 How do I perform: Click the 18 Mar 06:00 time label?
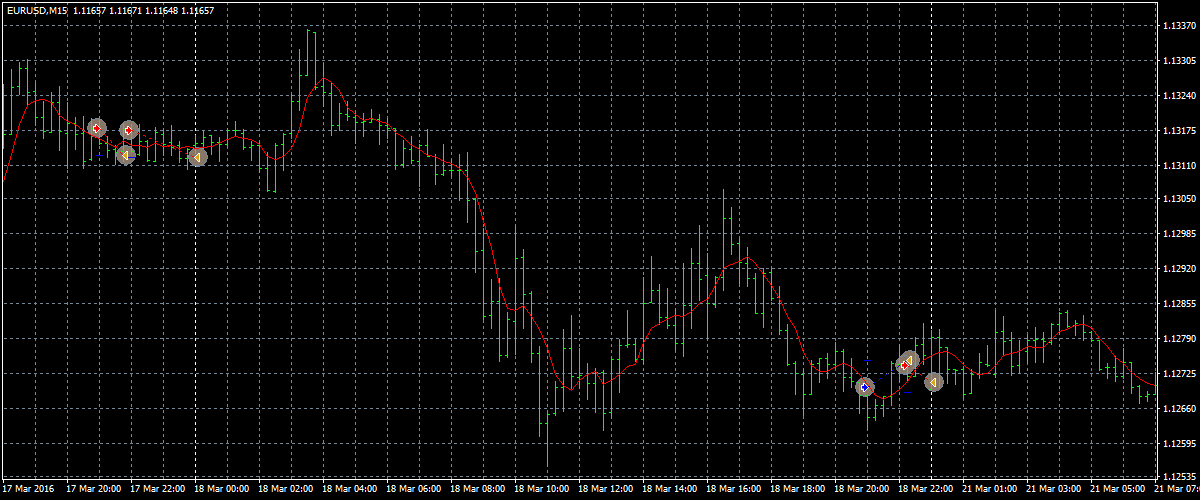click(x=414, y=490)
